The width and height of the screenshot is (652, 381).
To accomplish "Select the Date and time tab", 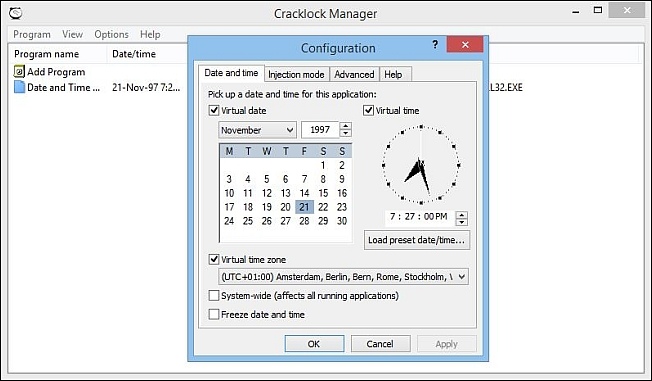I will point(231,73).
